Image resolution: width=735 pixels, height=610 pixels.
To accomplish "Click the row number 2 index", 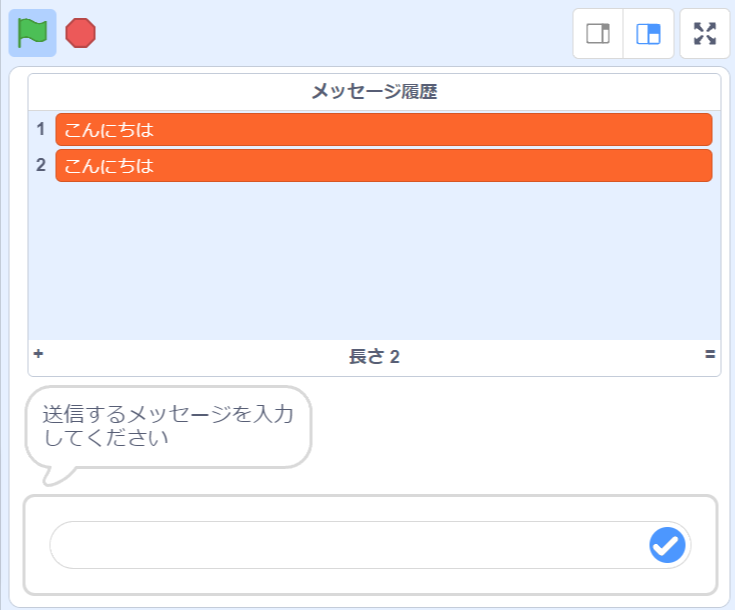I will click(x=41, y=165).
